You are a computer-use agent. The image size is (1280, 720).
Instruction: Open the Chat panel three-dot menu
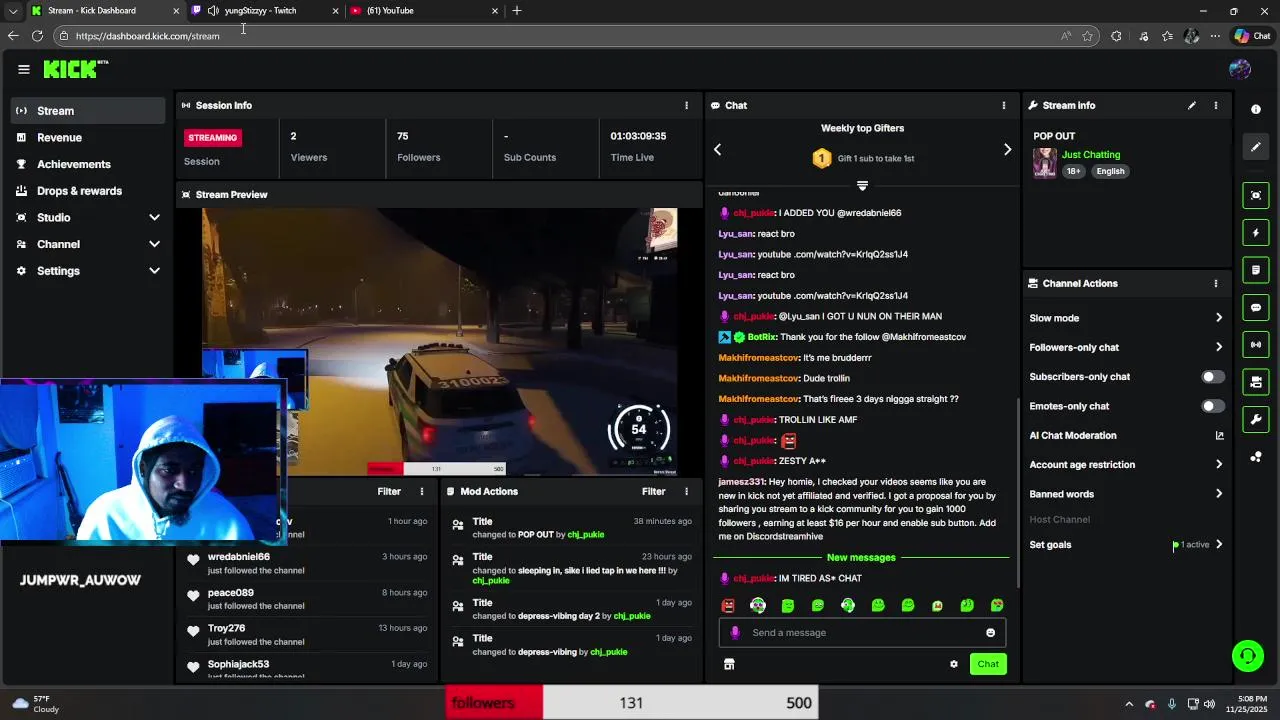pos(1004,105)
